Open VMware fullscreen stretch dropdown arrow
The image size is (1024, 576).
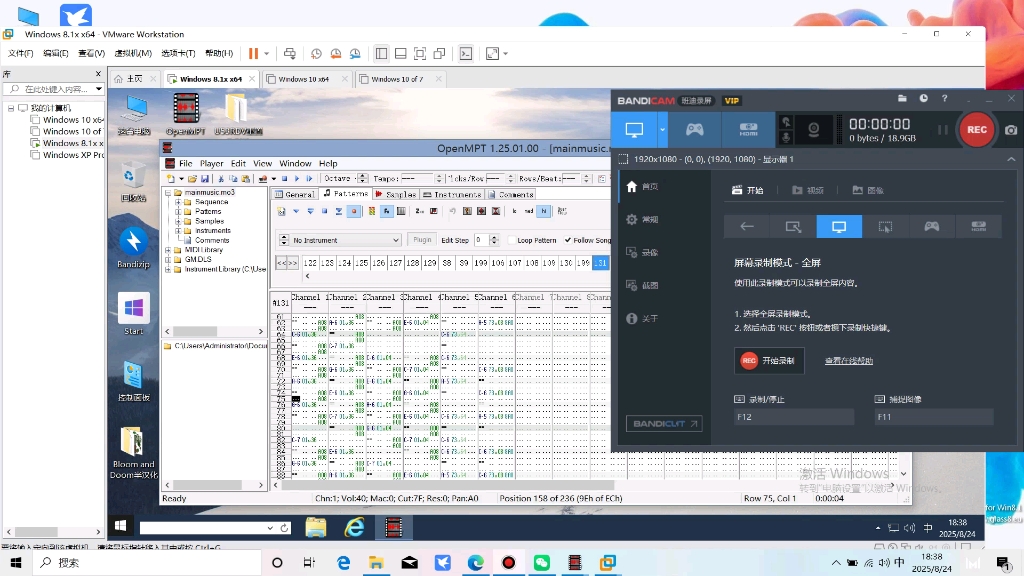click(505, 54)
